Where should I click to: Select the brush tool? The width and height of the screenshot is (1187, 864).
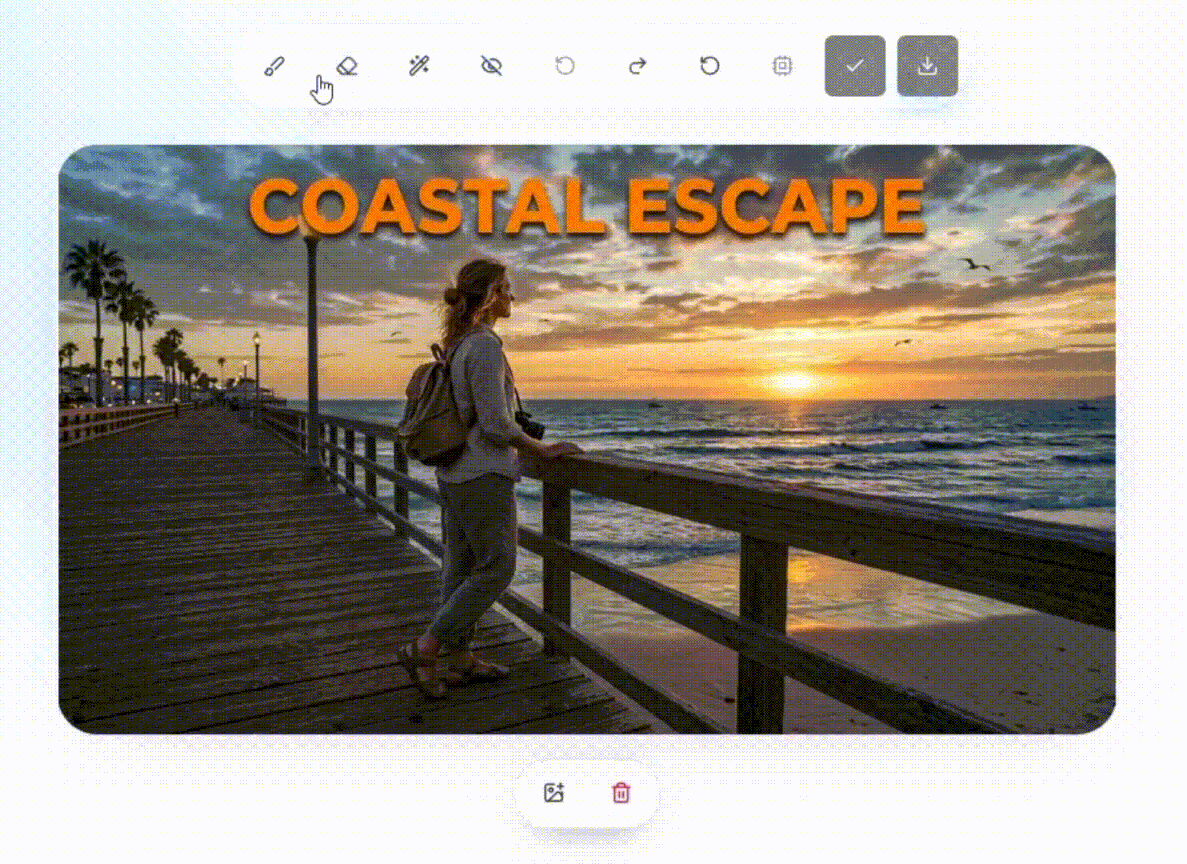(x=274, y=66)
